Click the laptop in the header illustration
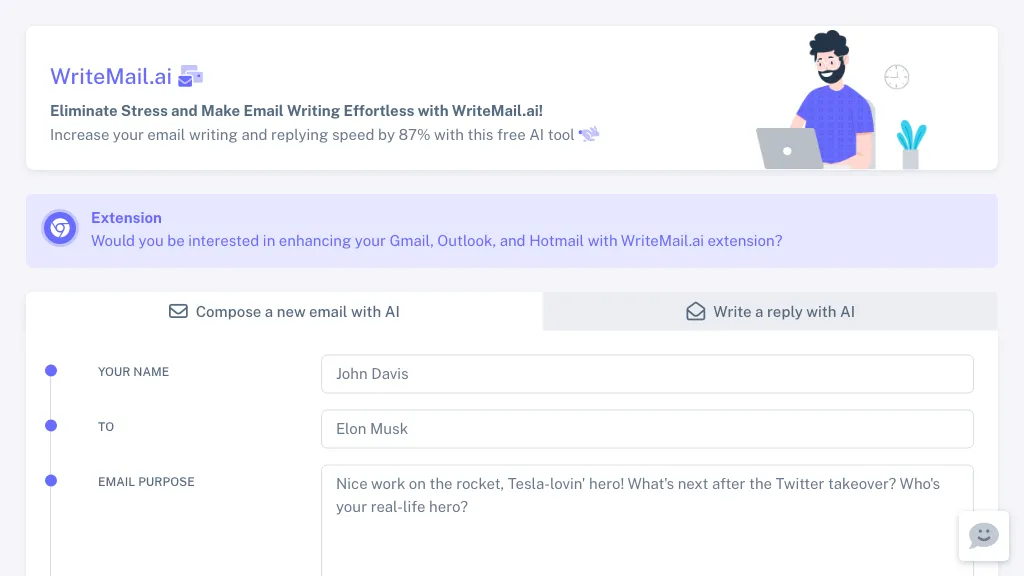Image resolution: width=1024 pixels, height=576 pixels. click(788, 149)
